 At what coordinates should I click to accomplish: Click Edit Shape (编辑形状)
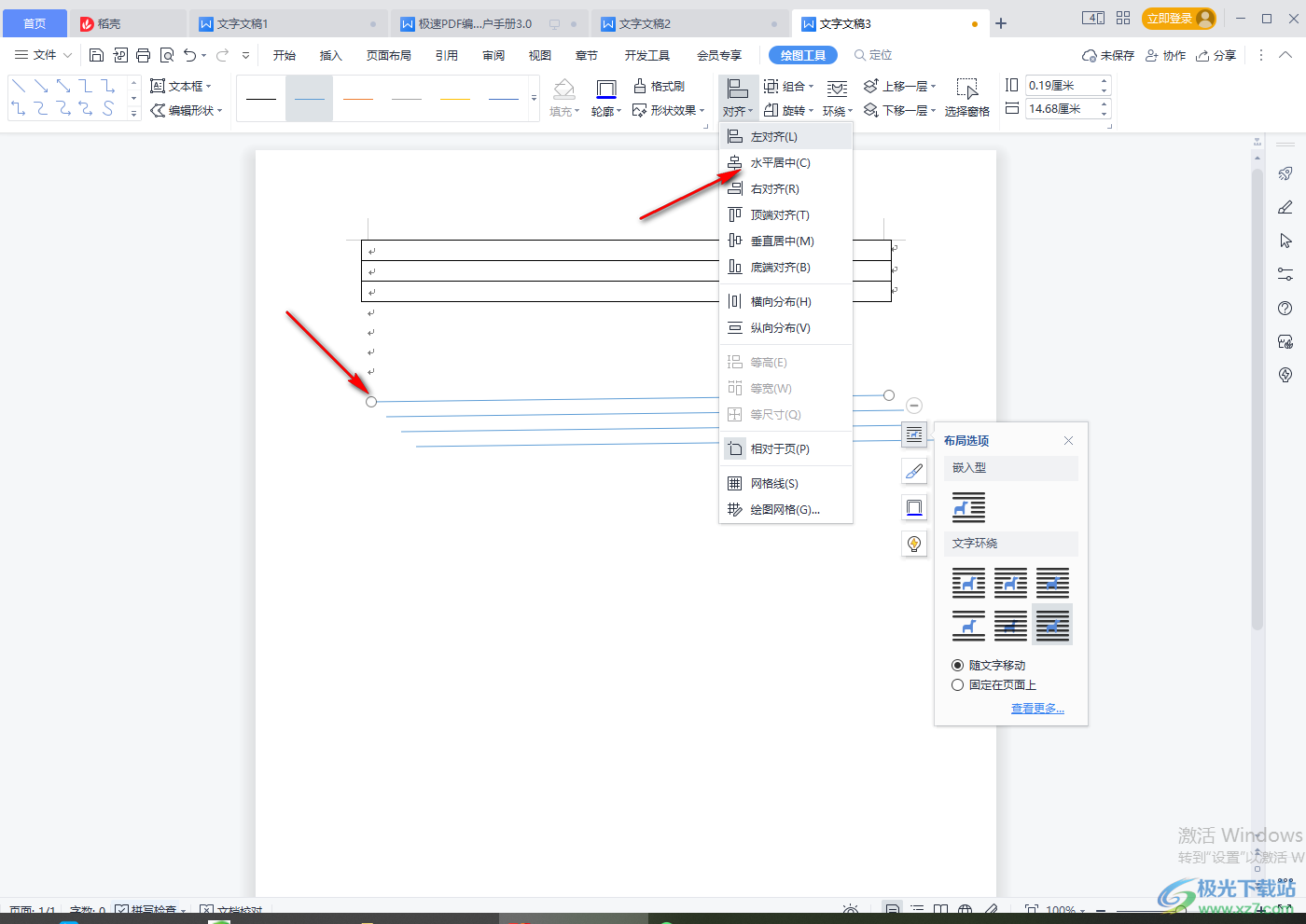coord(187,110)
